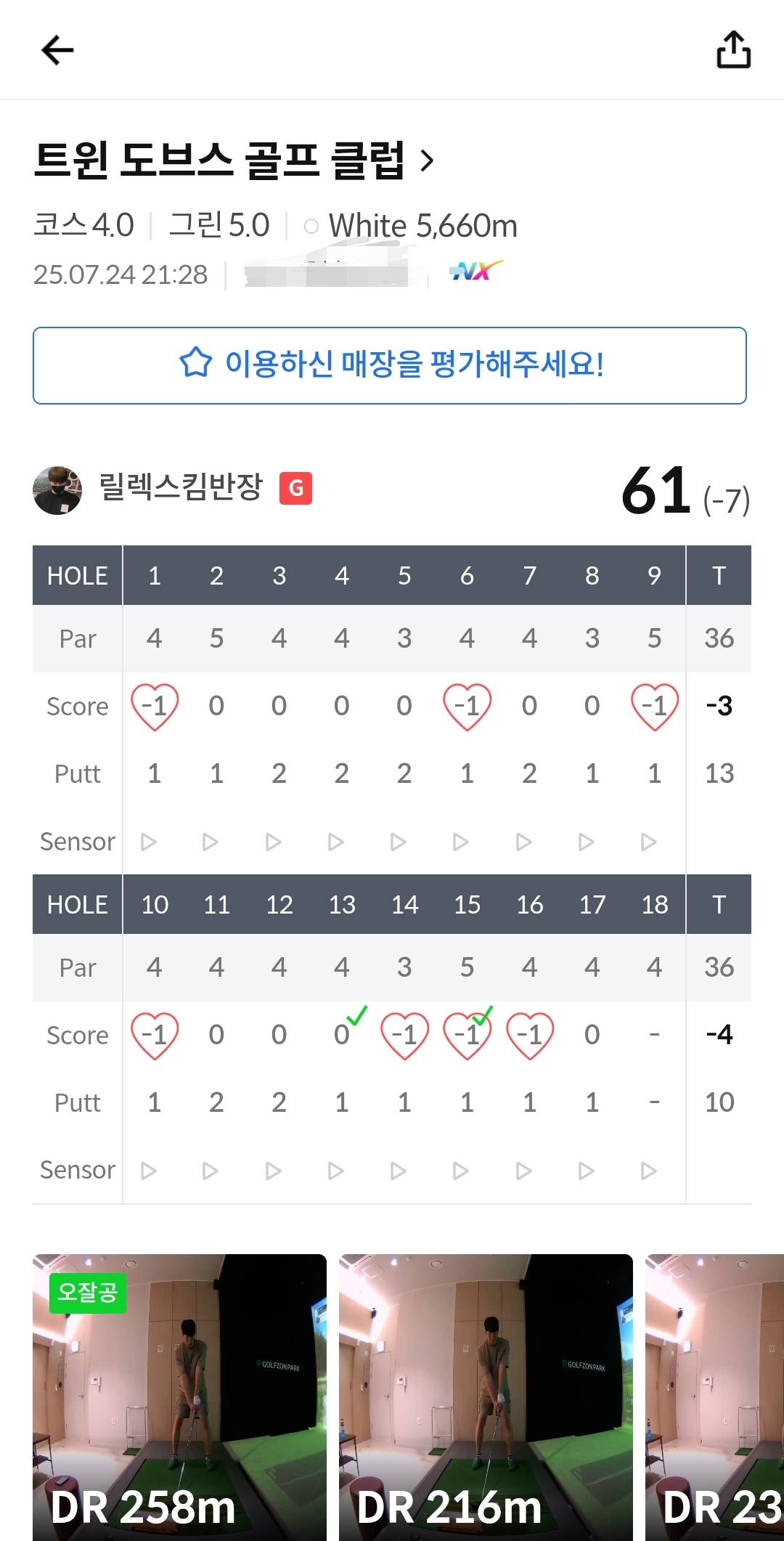This screenshot has width=784, height=1541.
Task: Open Twin Doves Golf Club course details chevron
Action: point(428,160)
